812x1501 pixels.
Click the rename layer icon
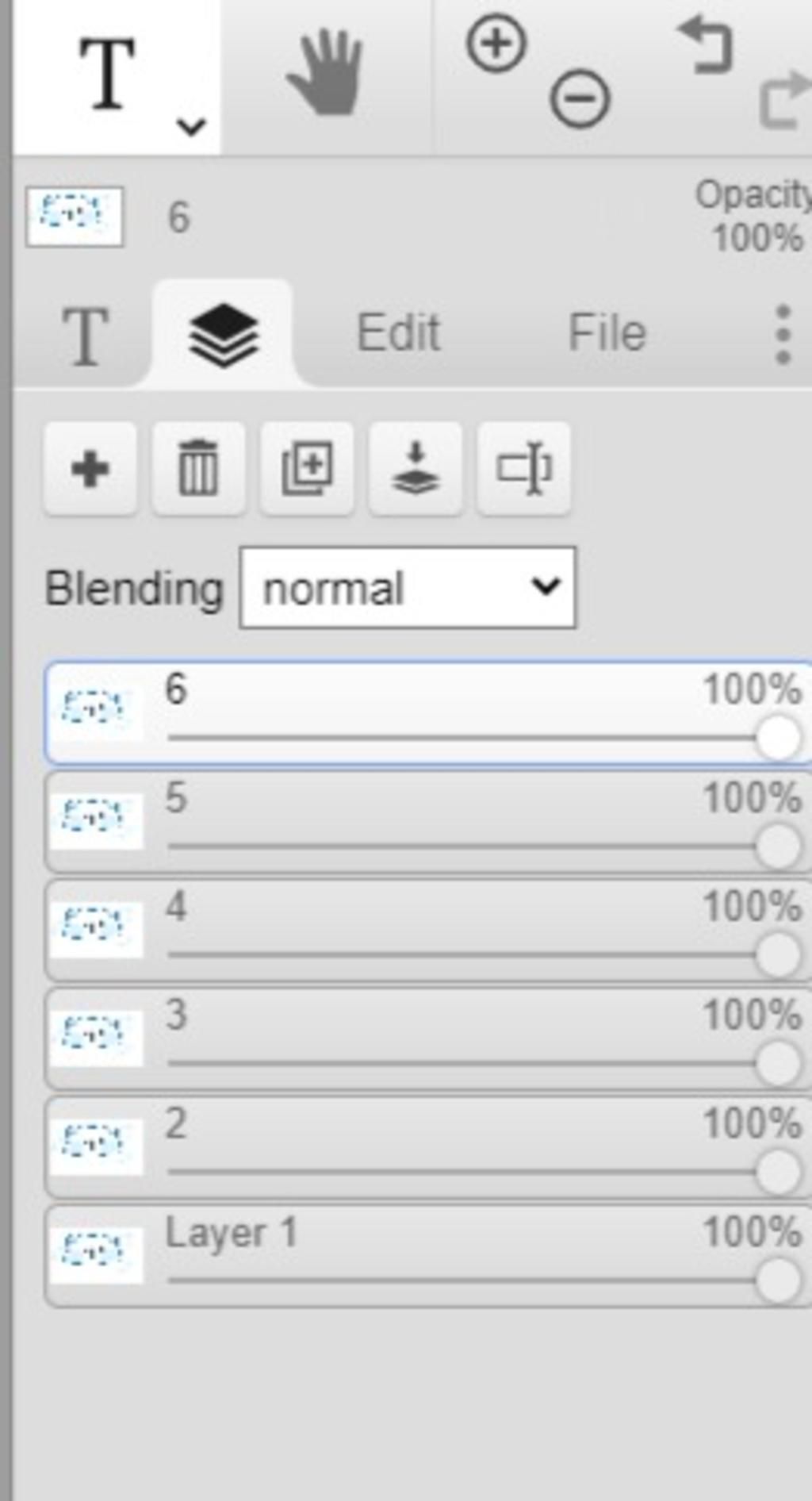click(523, 469)
